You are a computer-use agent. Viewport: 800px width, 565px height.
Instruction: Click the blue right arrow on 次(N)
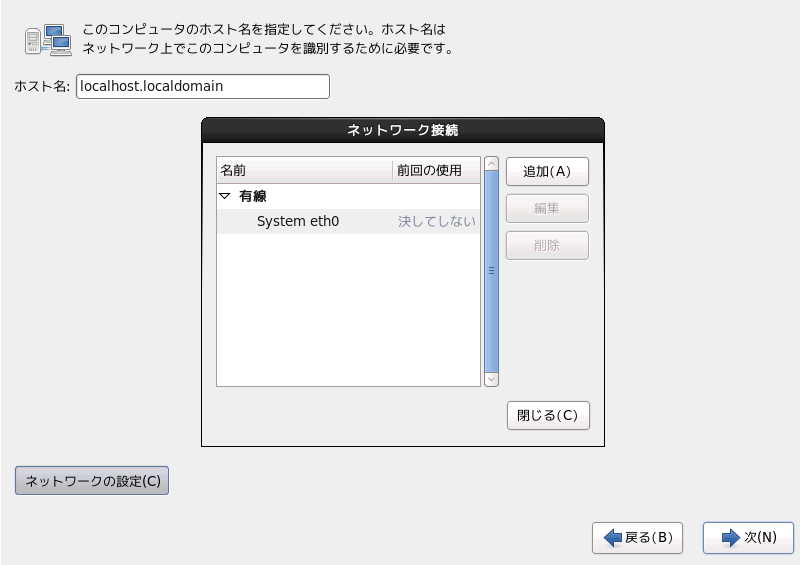[730, 538]
